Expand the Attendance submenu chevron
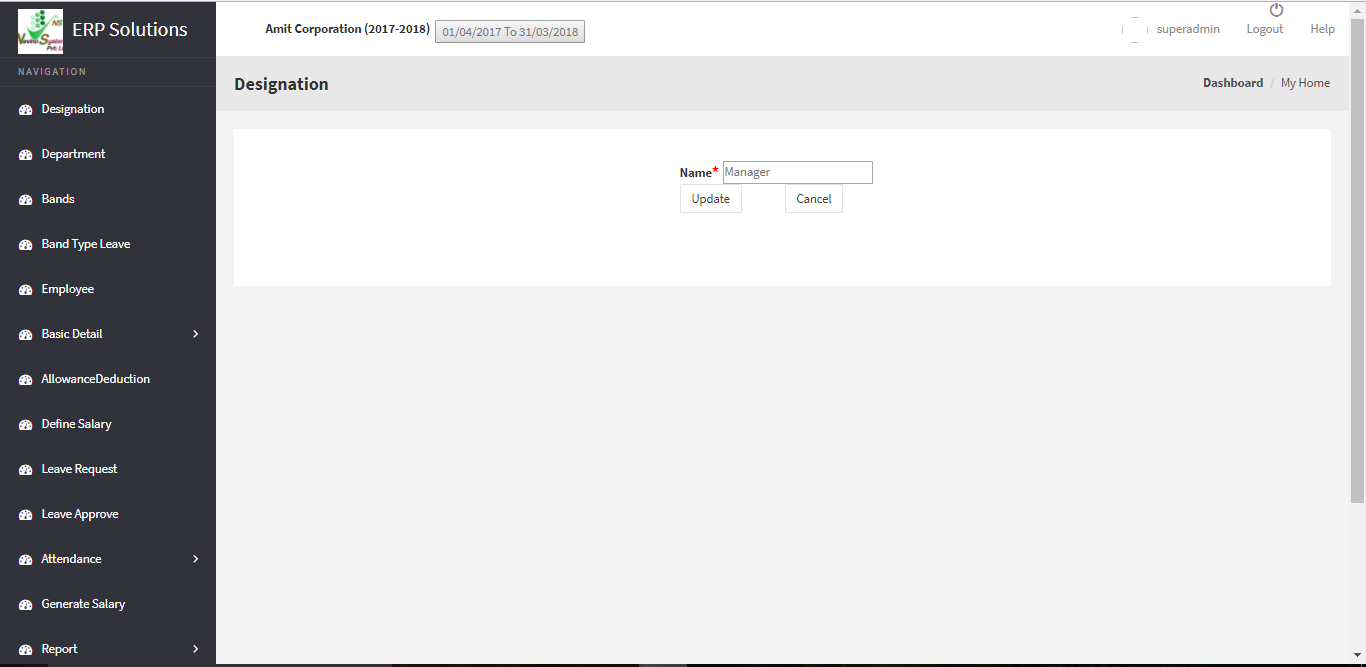 pyautogui.click(x=195, y=559)
